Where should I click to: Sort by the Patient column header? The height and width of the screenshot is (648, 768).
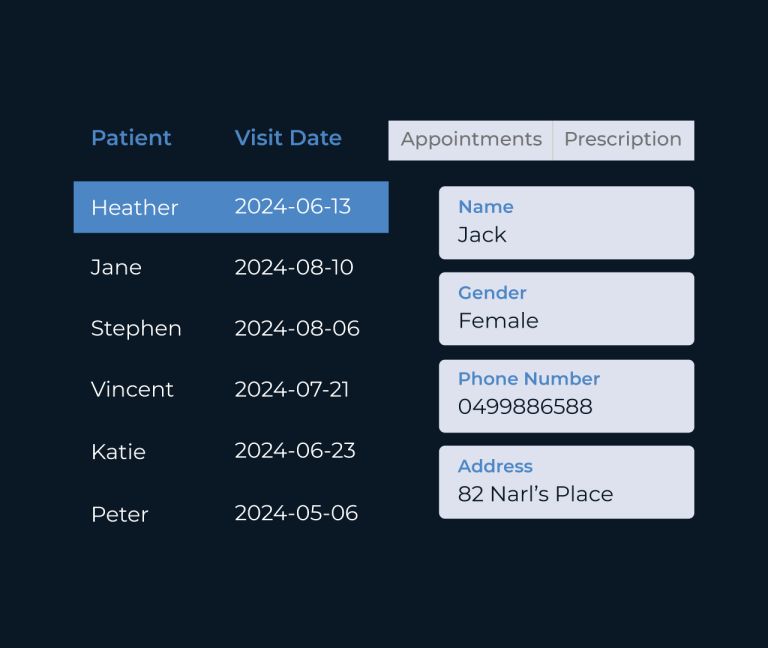(131, 138)
